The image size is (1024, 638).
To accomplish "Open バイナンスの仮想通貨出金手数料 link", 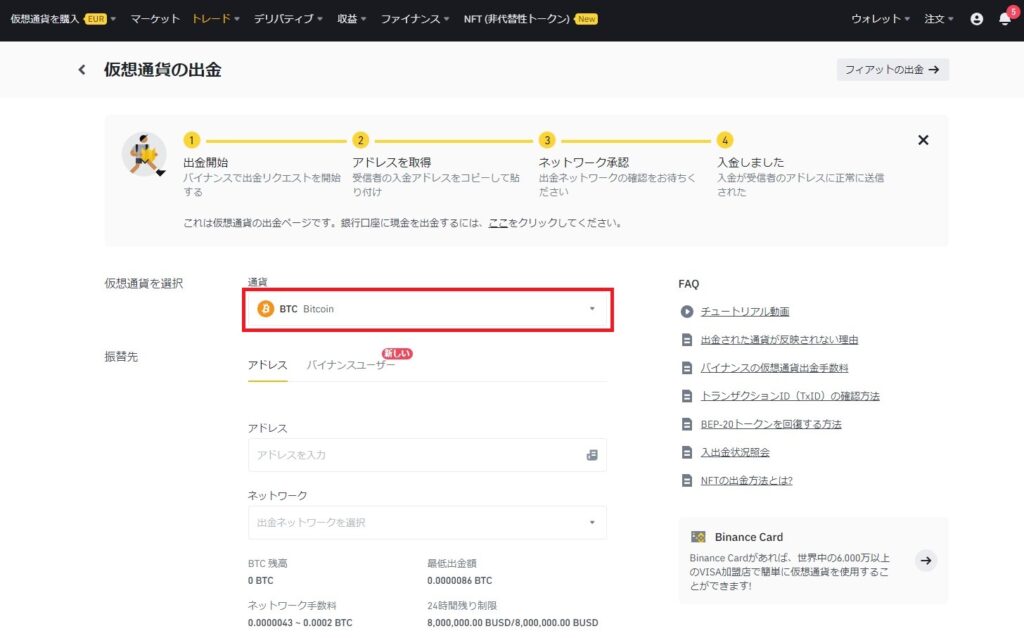I will point(774,368).
